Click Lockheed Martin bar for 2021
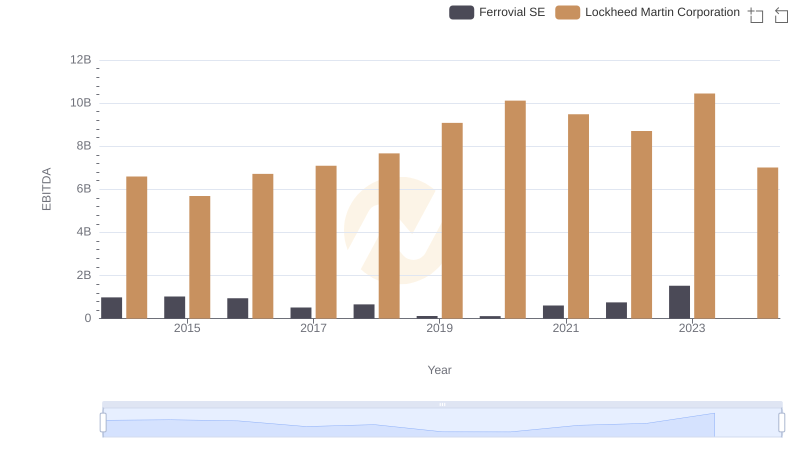 tap(578, 216)
